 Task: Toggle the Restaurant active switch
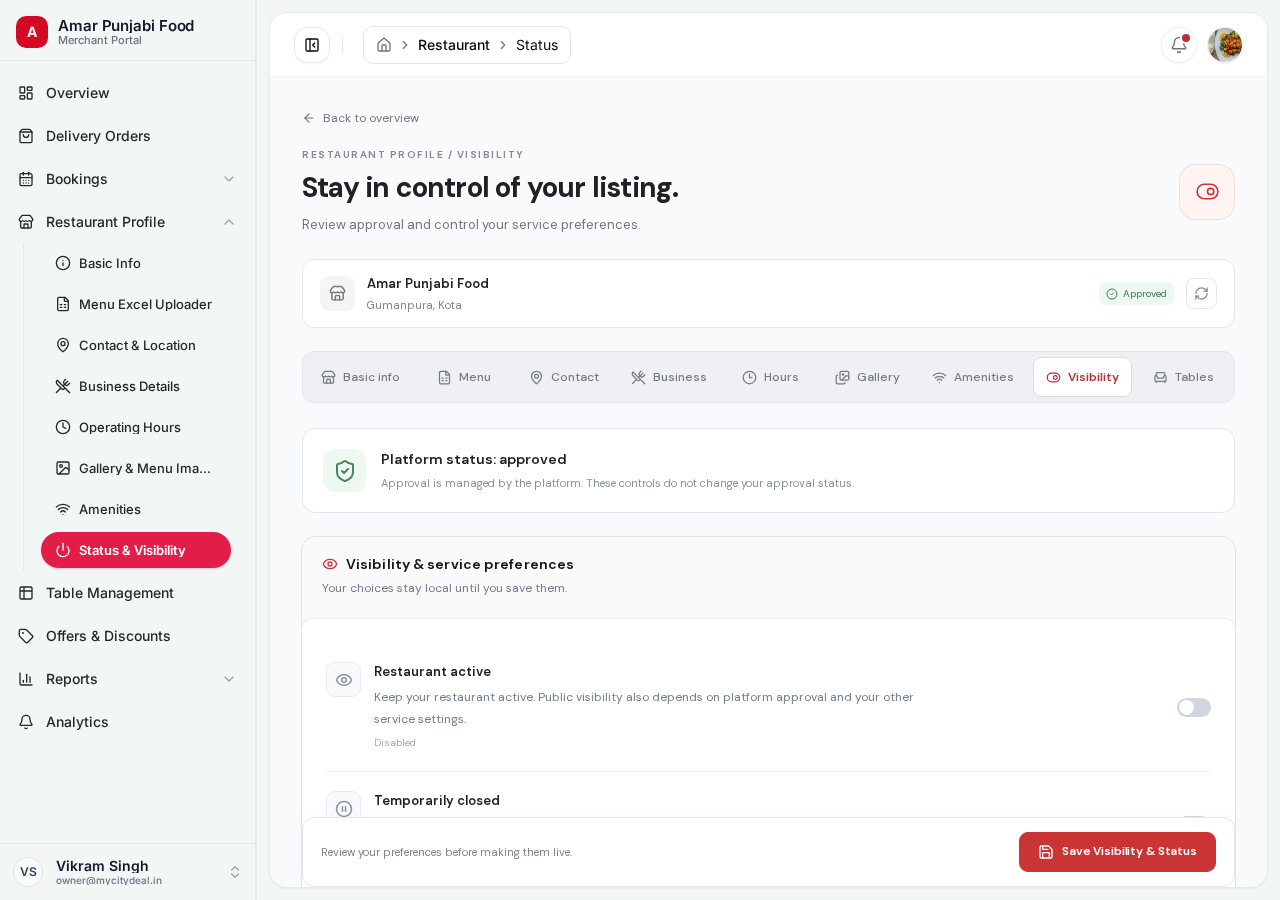coord(1194,707)
